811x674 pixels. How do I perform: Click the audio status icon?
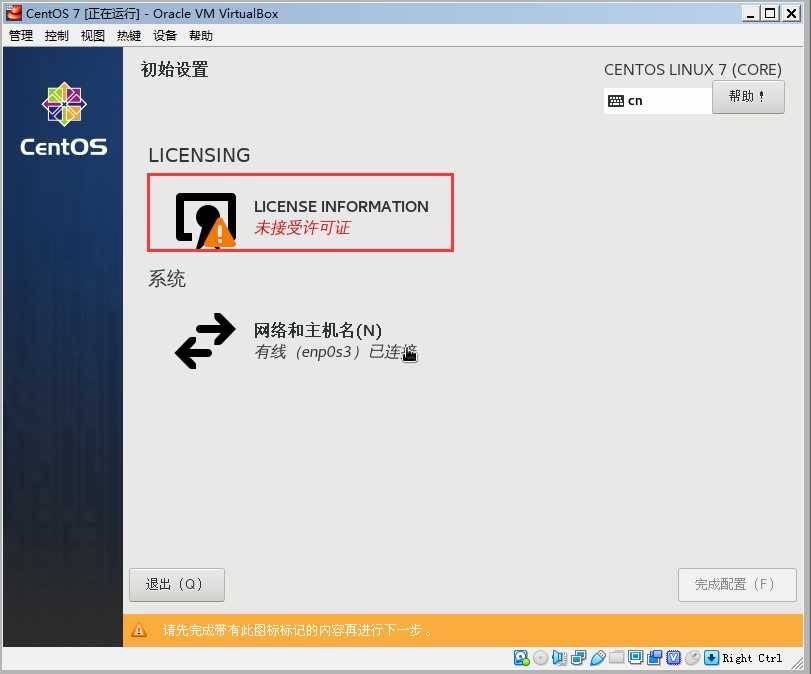pyautogui.click(x=559, y=658)
